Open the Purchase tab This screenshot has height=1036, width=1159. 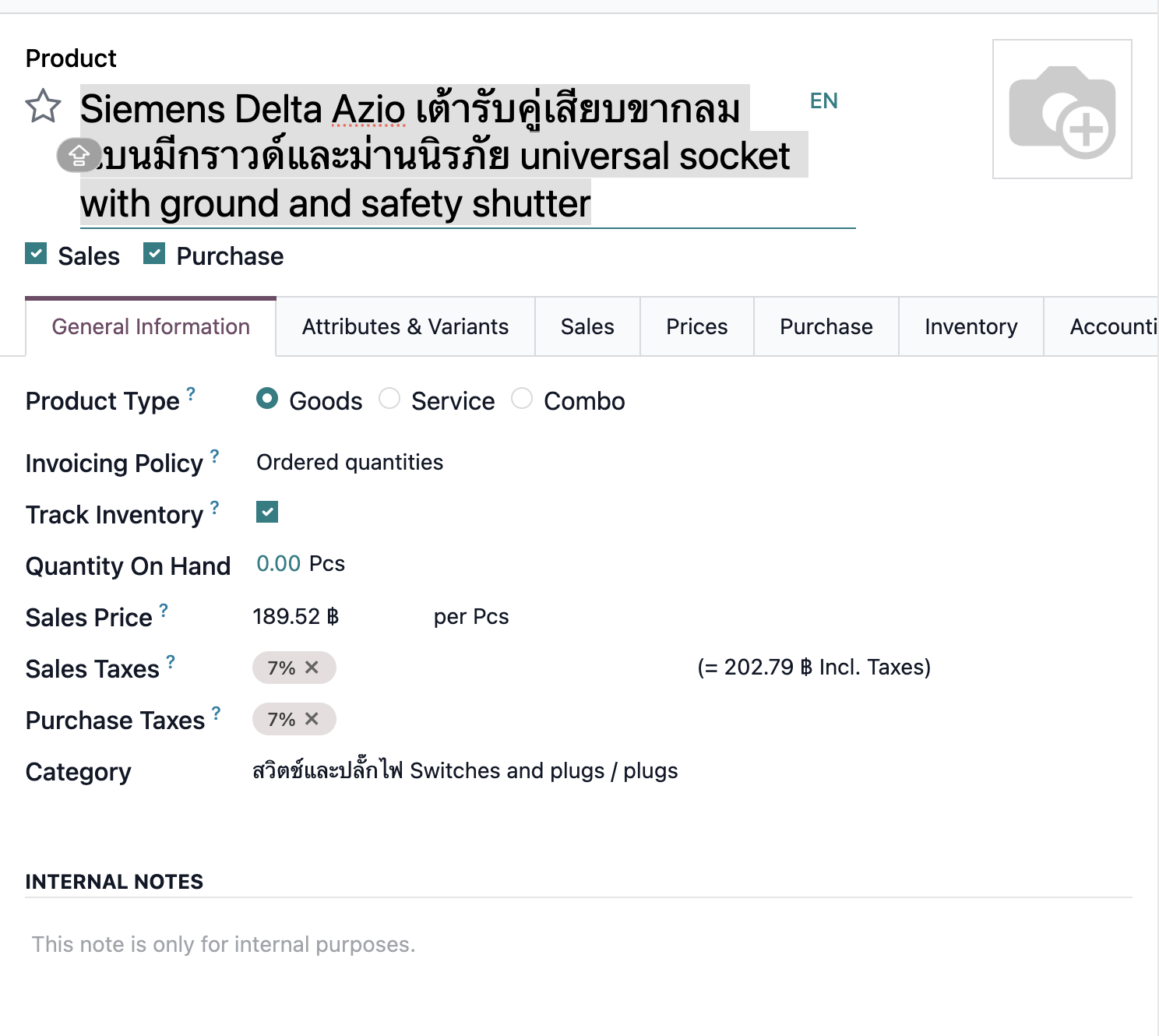click(x=826, y=326)
